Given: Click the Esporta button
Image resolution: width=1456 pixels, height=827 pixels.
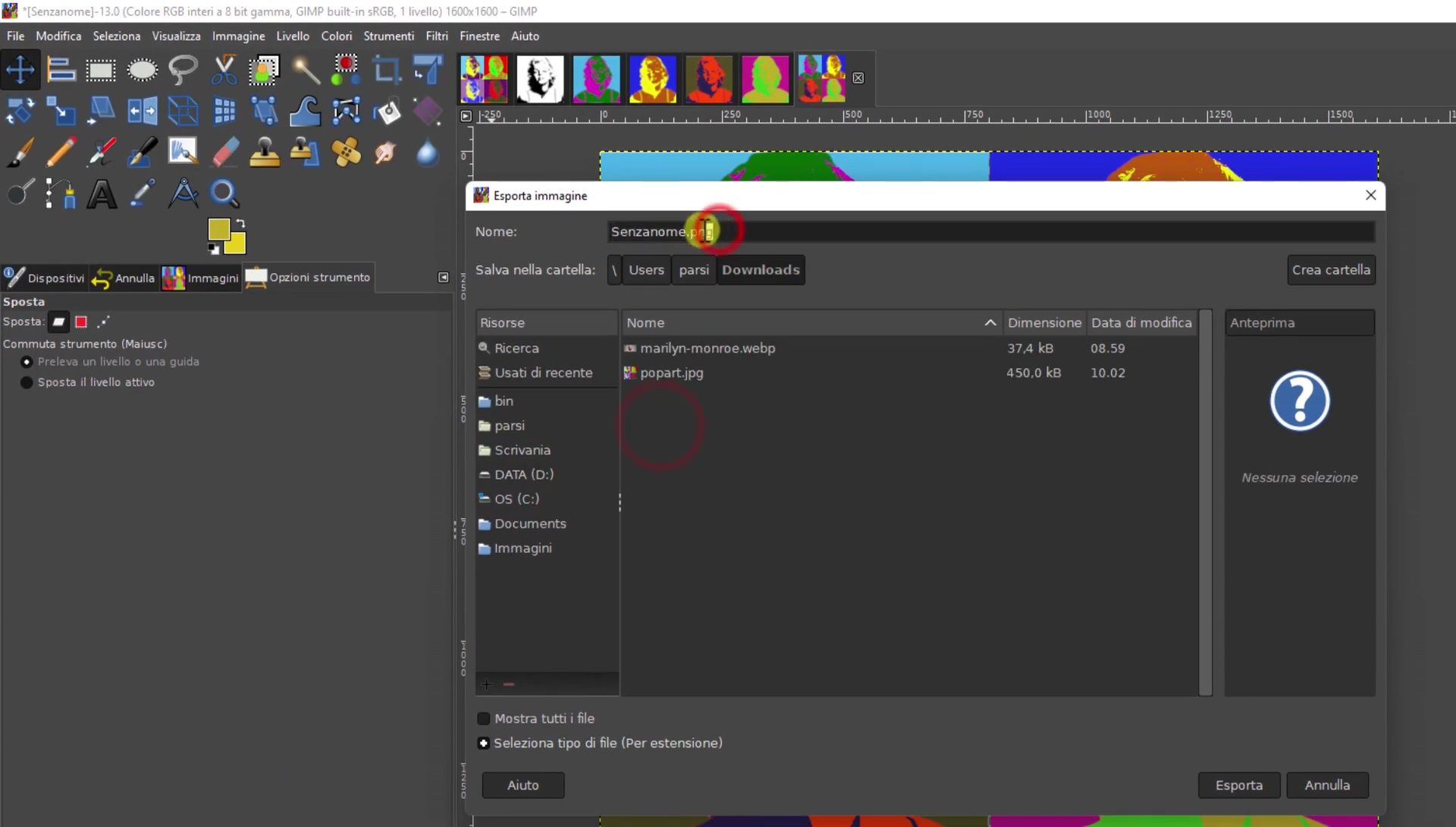Looking at the screenshot, I should click(1239, 785).
